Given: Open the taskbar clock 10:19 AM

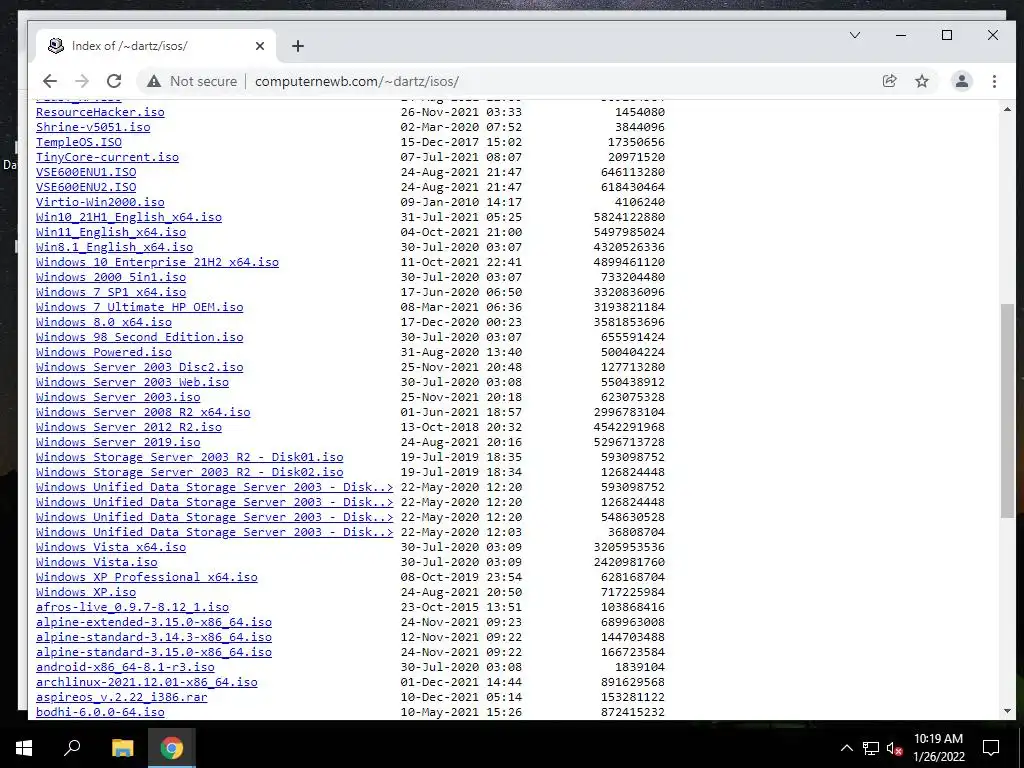Looking at the screenshot, I should (938, 748).
